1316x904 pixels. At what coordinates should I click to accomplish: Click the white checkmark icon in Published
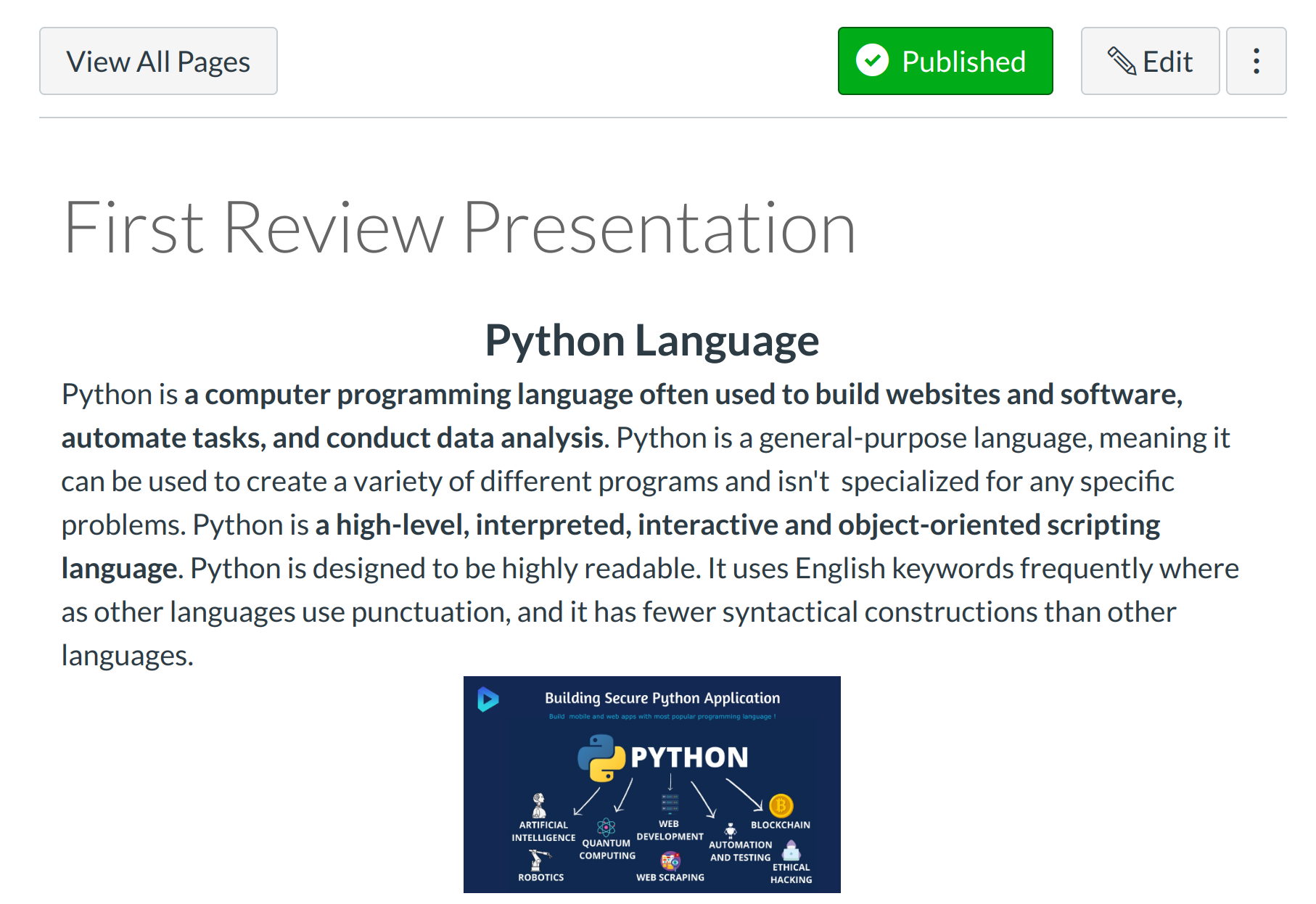872,60
